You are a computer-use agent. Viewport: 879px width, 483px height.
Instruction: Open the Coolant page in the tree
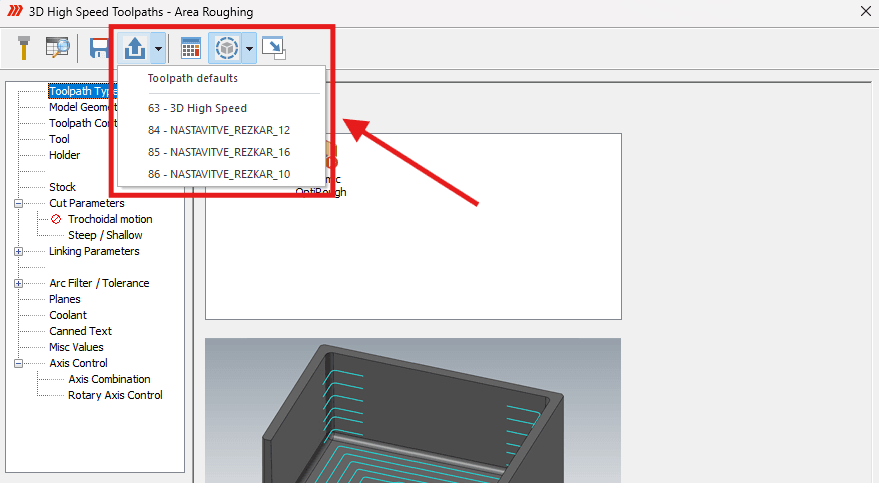(x=68, y=315)
